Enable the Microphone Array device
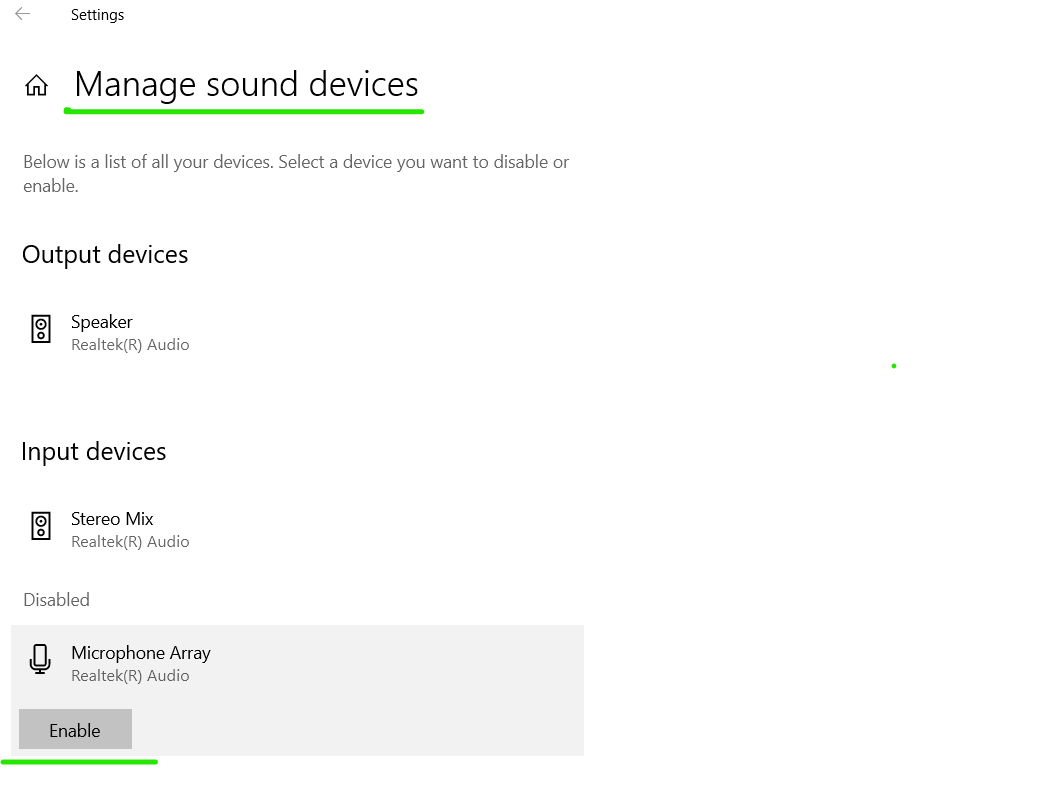 (75, 730)
